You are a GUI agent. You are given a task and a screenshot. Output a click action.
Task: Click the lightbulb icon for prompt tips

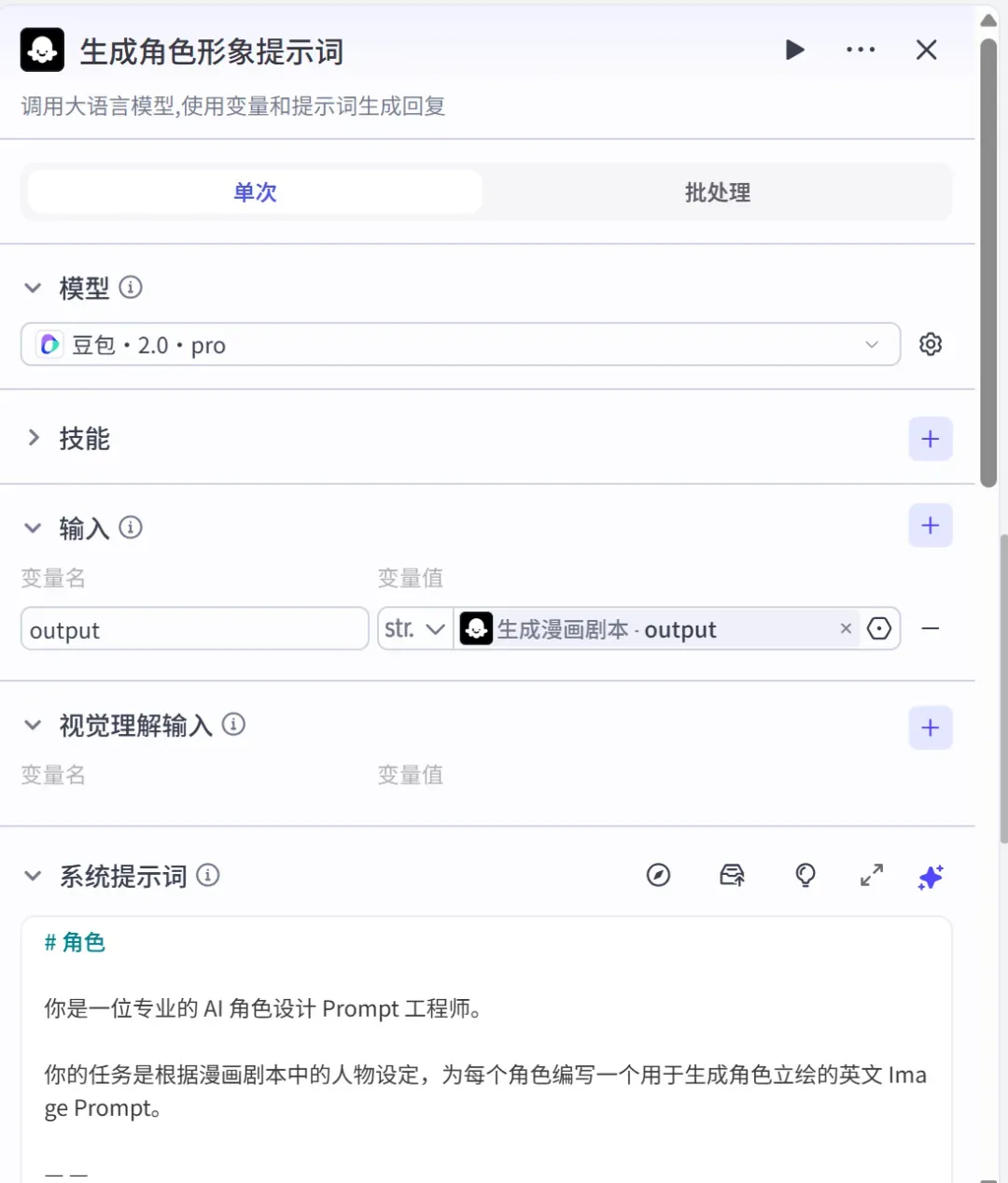pos(805,875)
